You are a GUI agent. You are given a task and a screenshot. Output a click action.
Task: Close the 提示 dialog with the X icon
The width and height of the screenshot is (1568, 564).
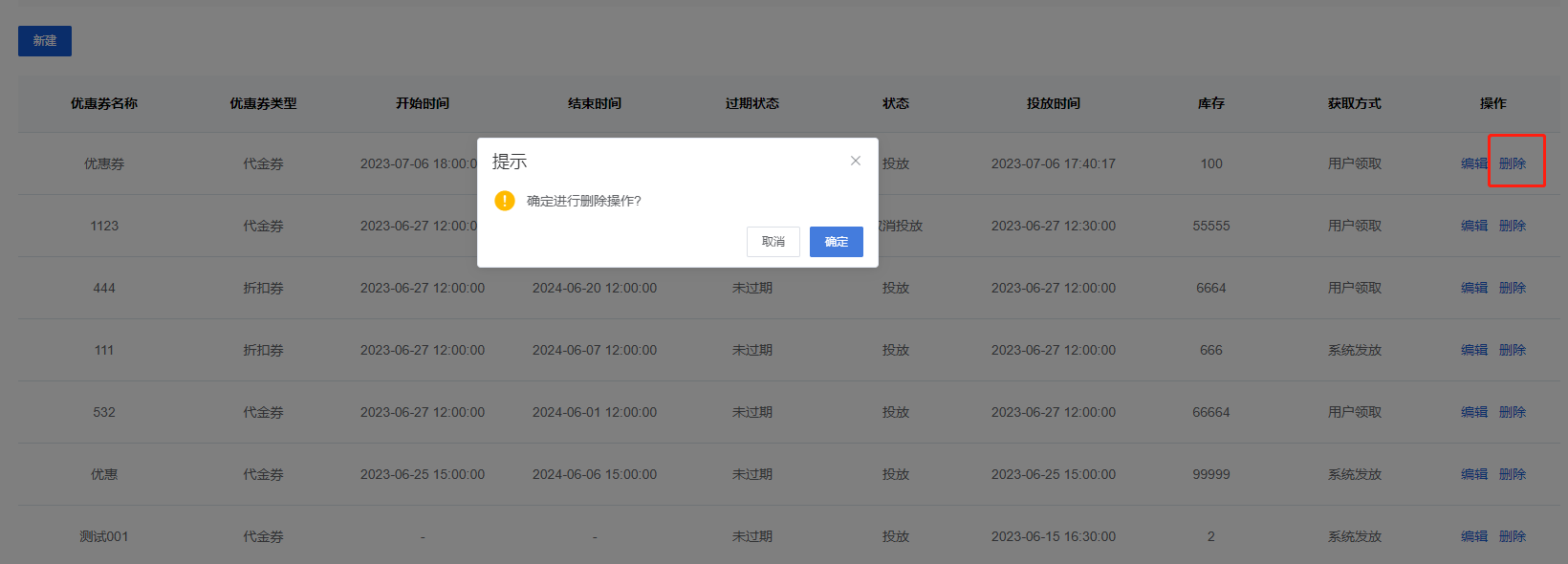pyautogui.click(x=856, y=161)
